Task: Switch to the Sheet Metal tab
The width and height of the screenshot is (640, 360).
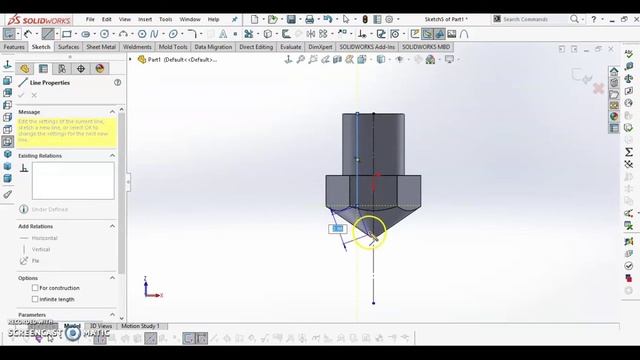Action: (x=101, y=47)
